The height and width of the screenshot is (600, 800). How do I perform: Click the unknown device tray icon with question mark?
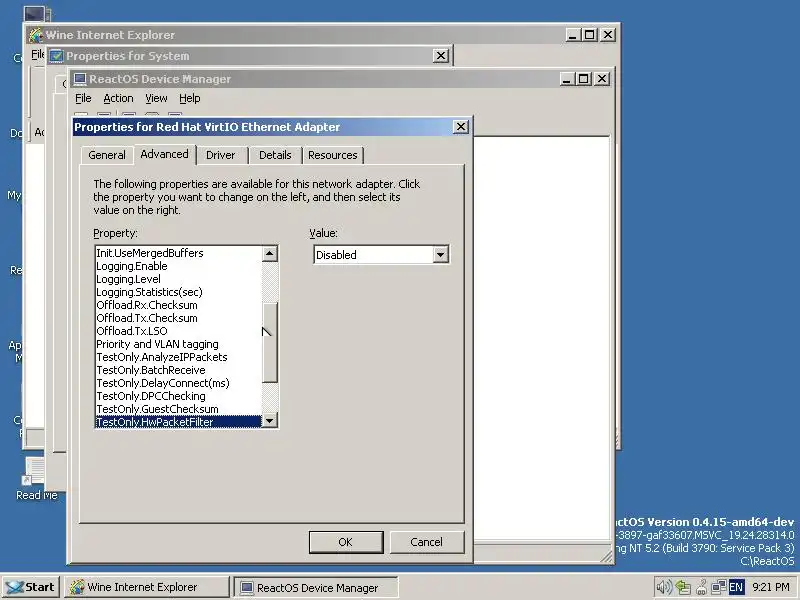pos(702,587)
